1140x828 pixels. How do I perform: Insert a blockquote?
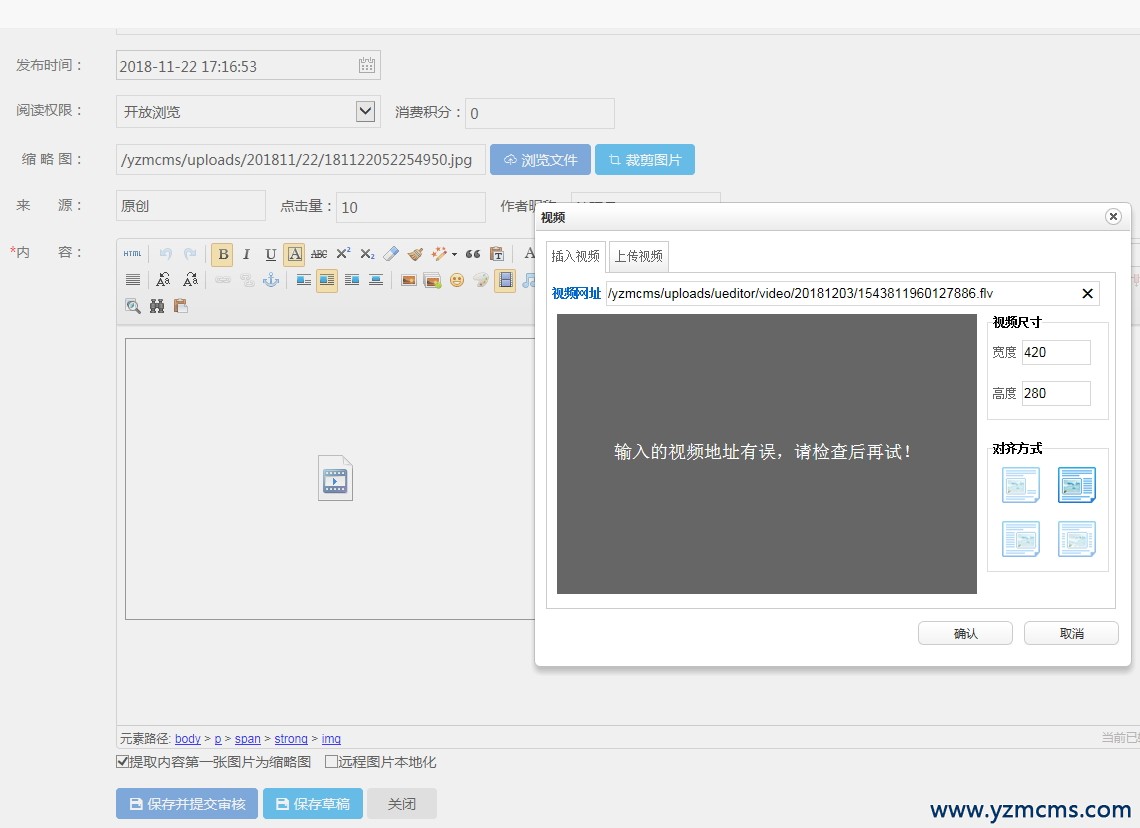click(473, 254)
